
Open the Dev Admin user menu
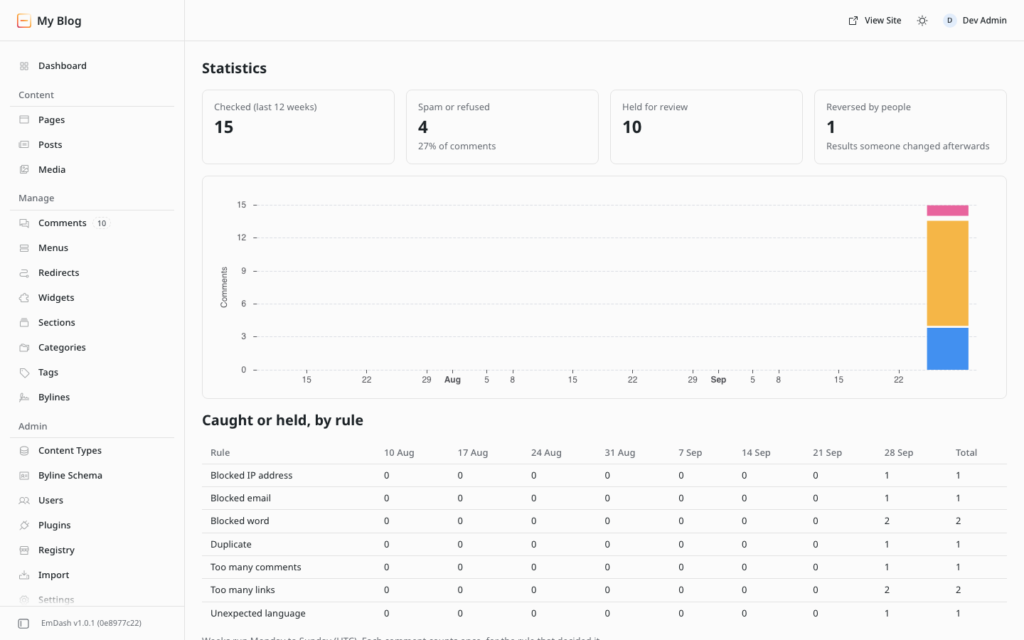[975, 21]
